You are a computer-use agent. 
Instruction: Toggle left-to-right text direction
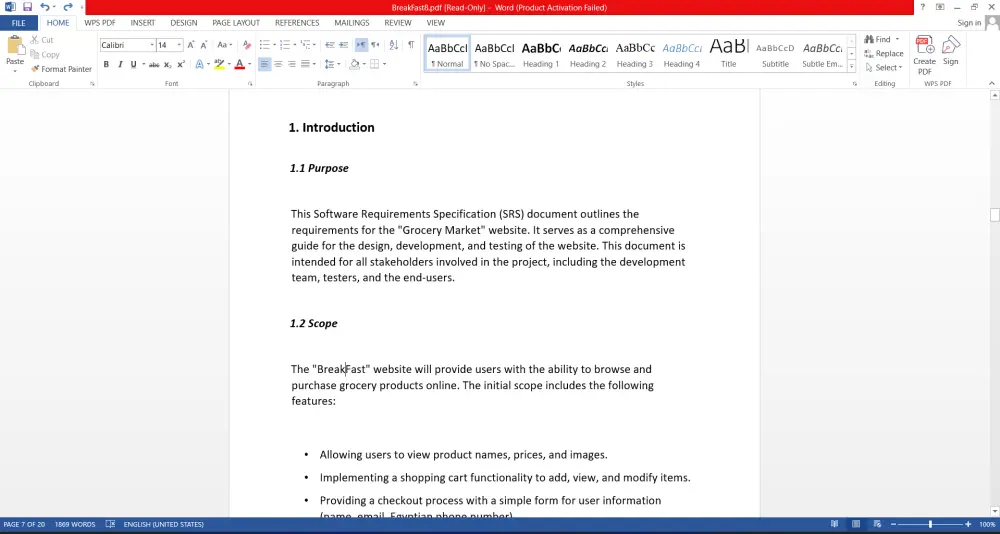362,45
